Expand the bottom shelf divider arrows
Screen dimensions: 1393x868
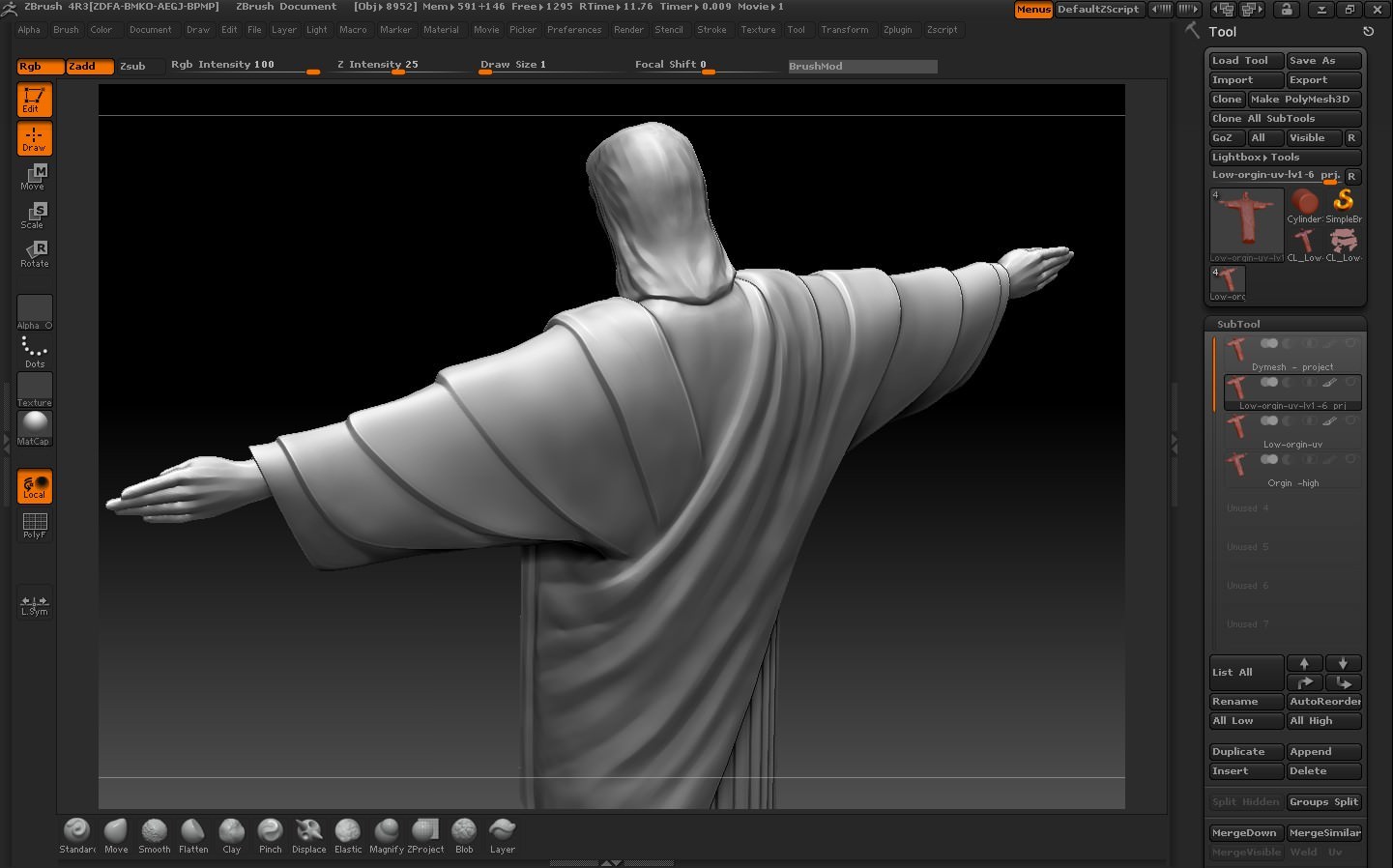tap(611, 863)
